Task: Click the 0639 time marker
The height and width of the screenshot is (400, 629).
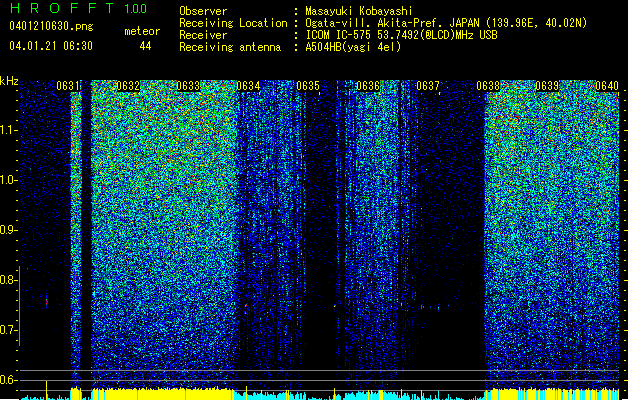Action: point(547,86)
